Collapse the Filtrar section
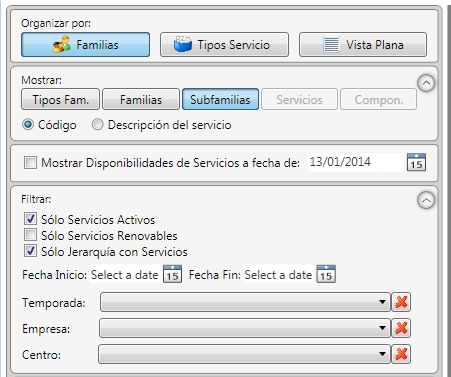Screen dimensions: 451x377 (x=426, y=200)
